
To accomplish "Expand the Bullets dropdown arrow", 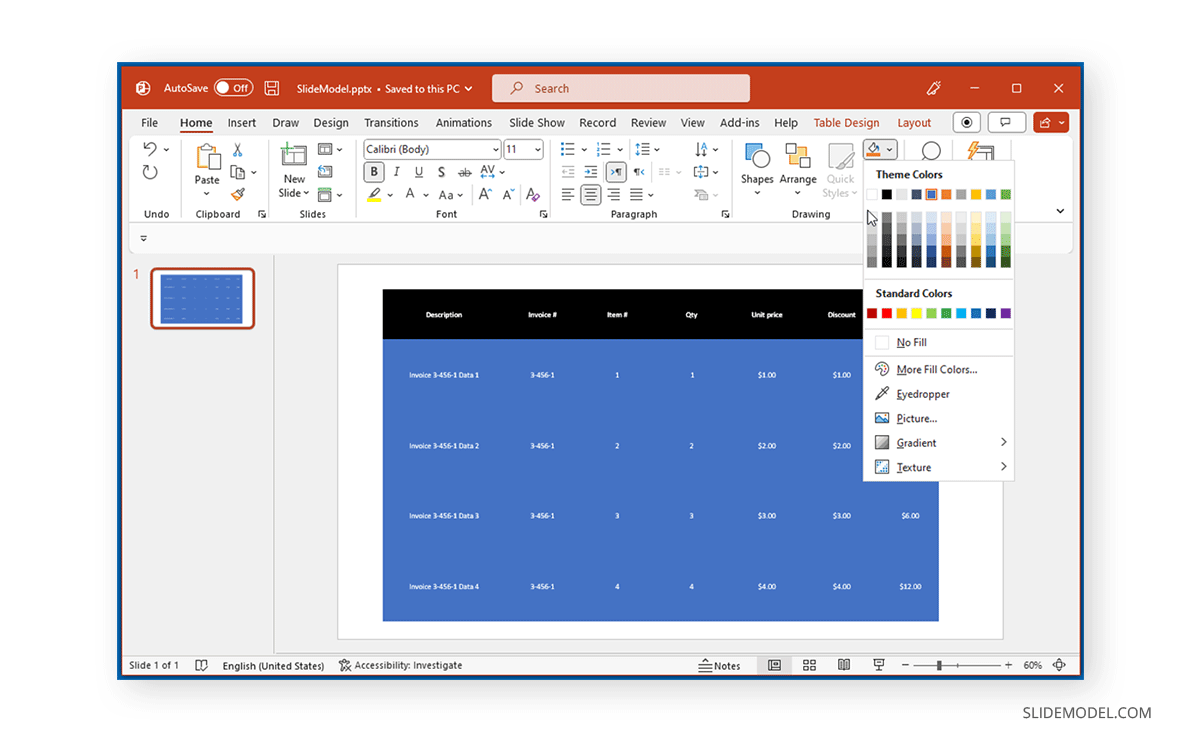I will click(584, 149).
